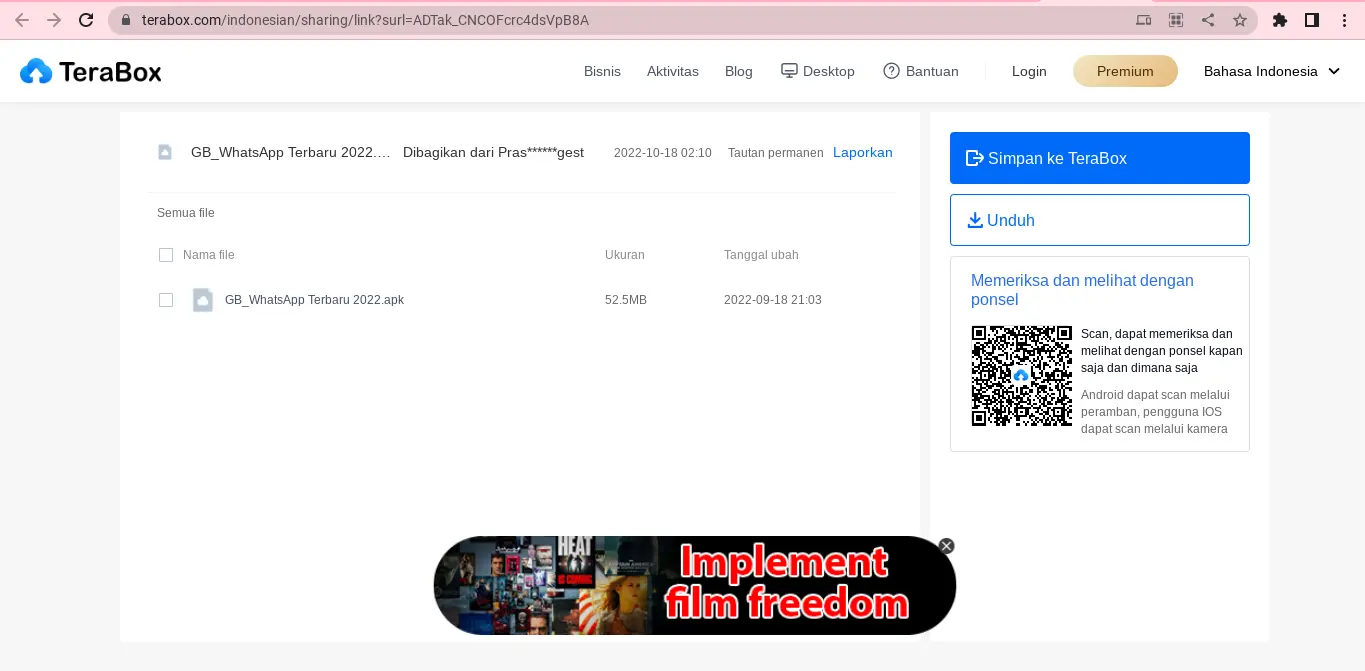Open the Bisnis menu item
1365x671 pixels.
(602, 71)
